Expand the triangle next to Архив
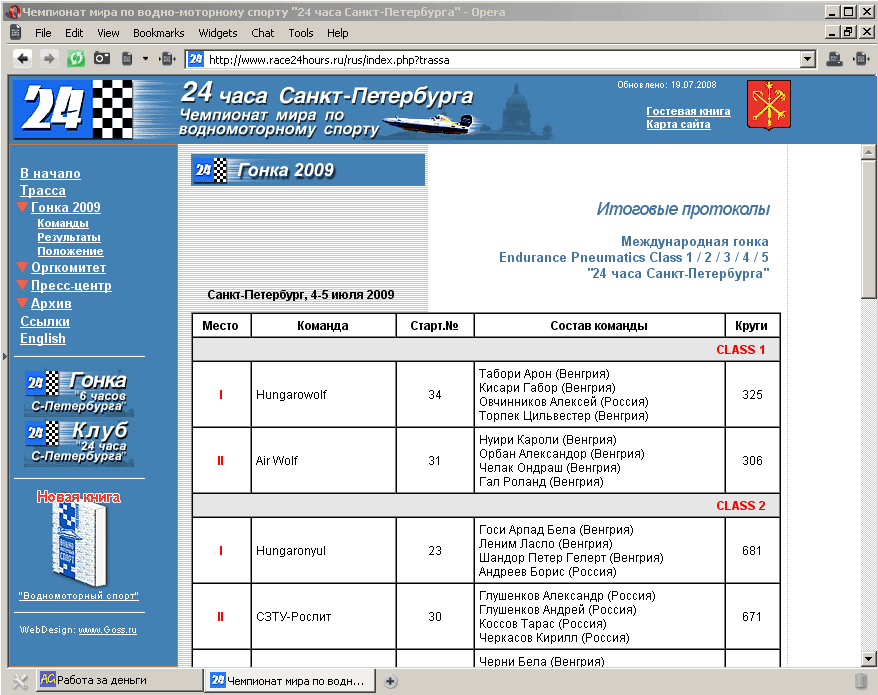The width and height of the screenshot is (878, 695). tap(22, 303)
